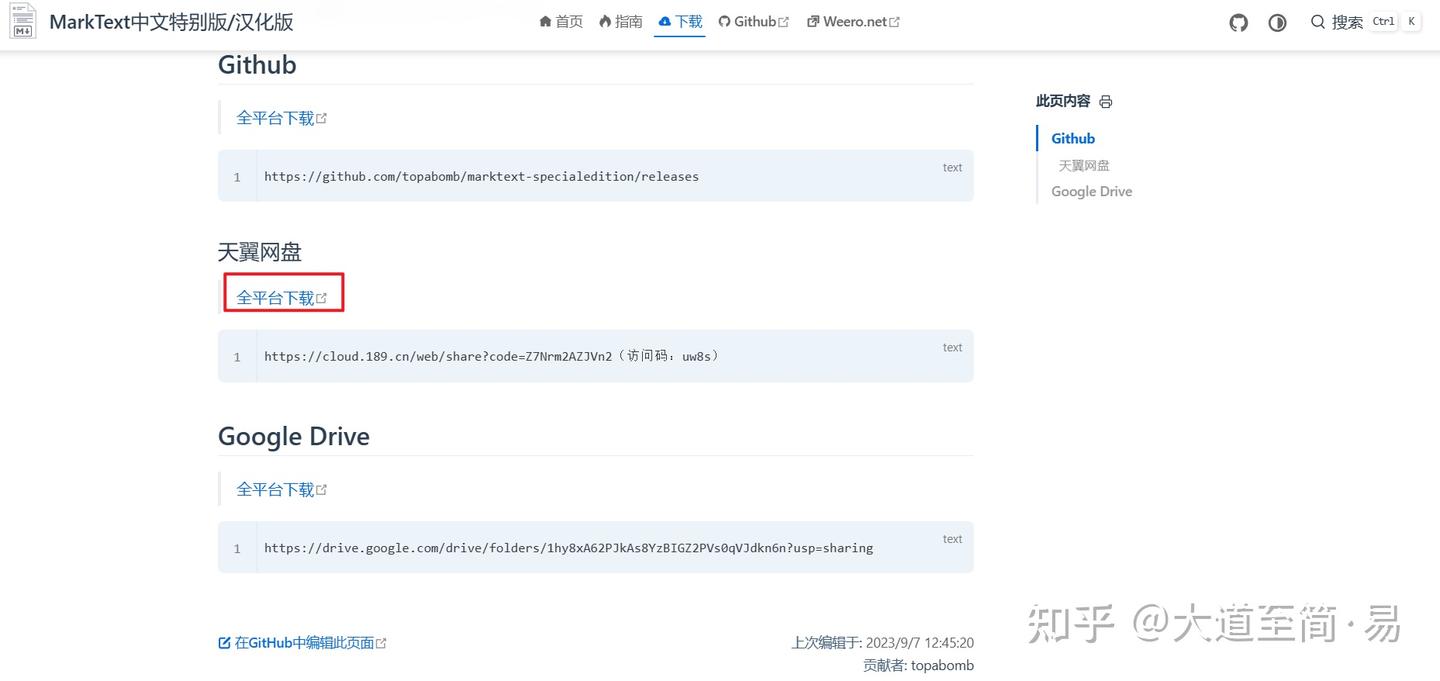Click the home icon before 首页

pos(545,20)
